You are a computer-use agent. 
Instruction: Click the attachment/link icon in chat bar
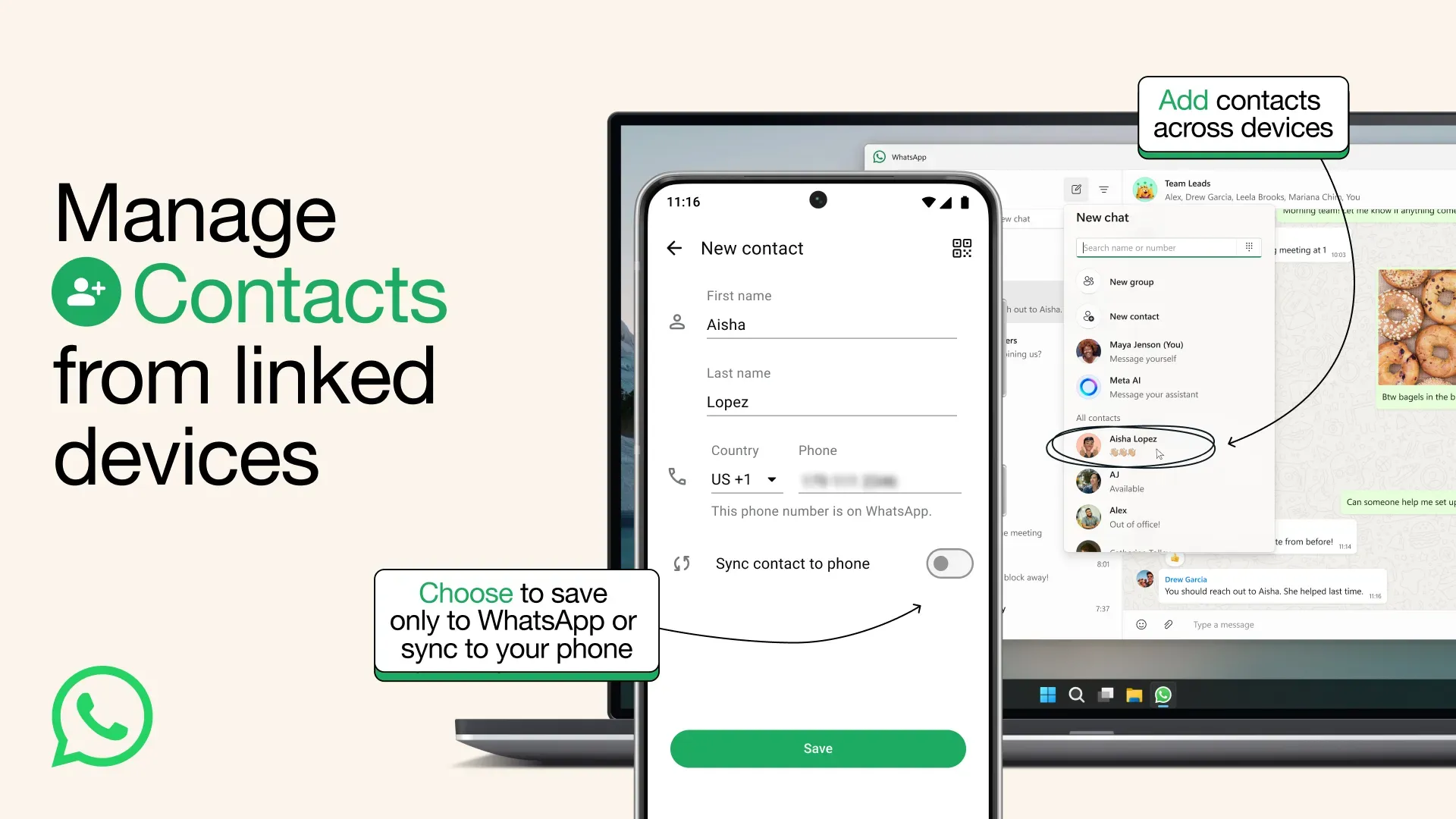(x=1168, y=624)
